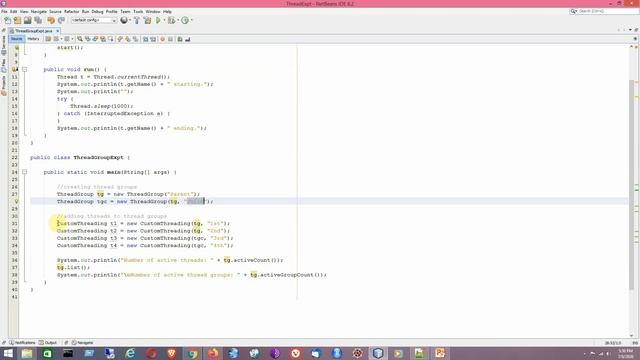Open the Window menu
The image size is (640, 360).
click(153, 11)
